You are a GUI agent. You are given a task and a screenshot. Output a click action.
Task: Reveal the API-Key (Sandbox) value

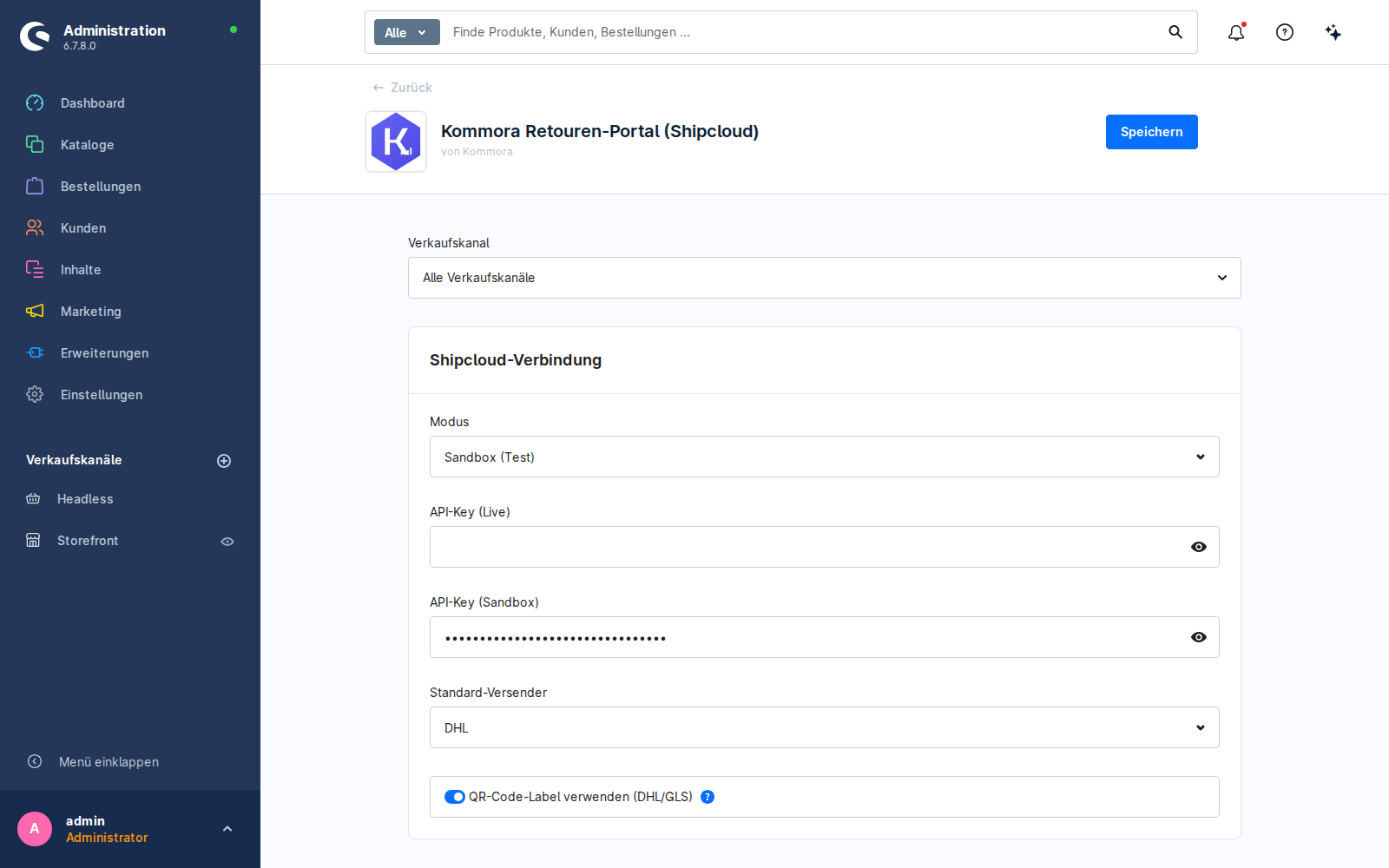(x=1199, y=637)
